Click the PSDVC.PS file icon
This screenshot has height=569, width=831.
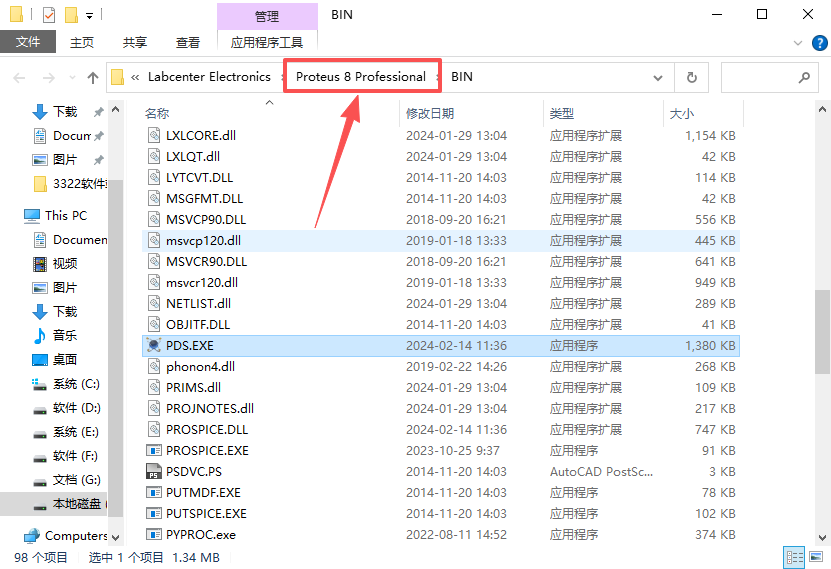click(x=153, y=471)
